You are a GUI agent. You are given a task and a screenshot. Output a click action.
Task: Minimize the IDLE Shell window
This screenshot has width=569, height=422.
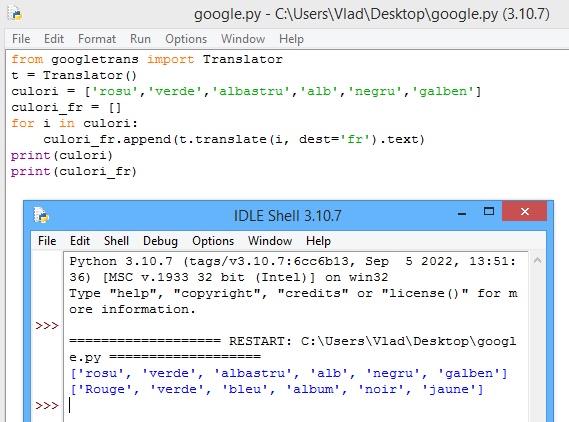(x=462, y=213)
